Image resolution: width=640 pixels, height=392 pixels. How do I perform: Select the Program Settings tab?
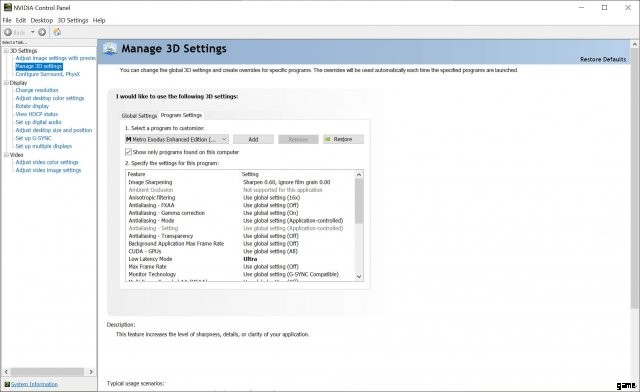[181, 115]
